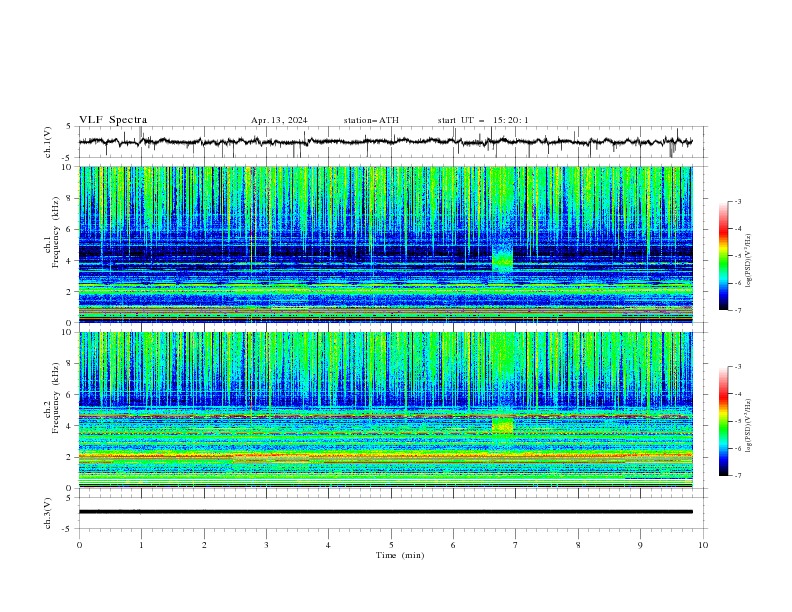
Task: Click the time axis tick label '5'
Action: pyautogui.click(x=391, y=545)
